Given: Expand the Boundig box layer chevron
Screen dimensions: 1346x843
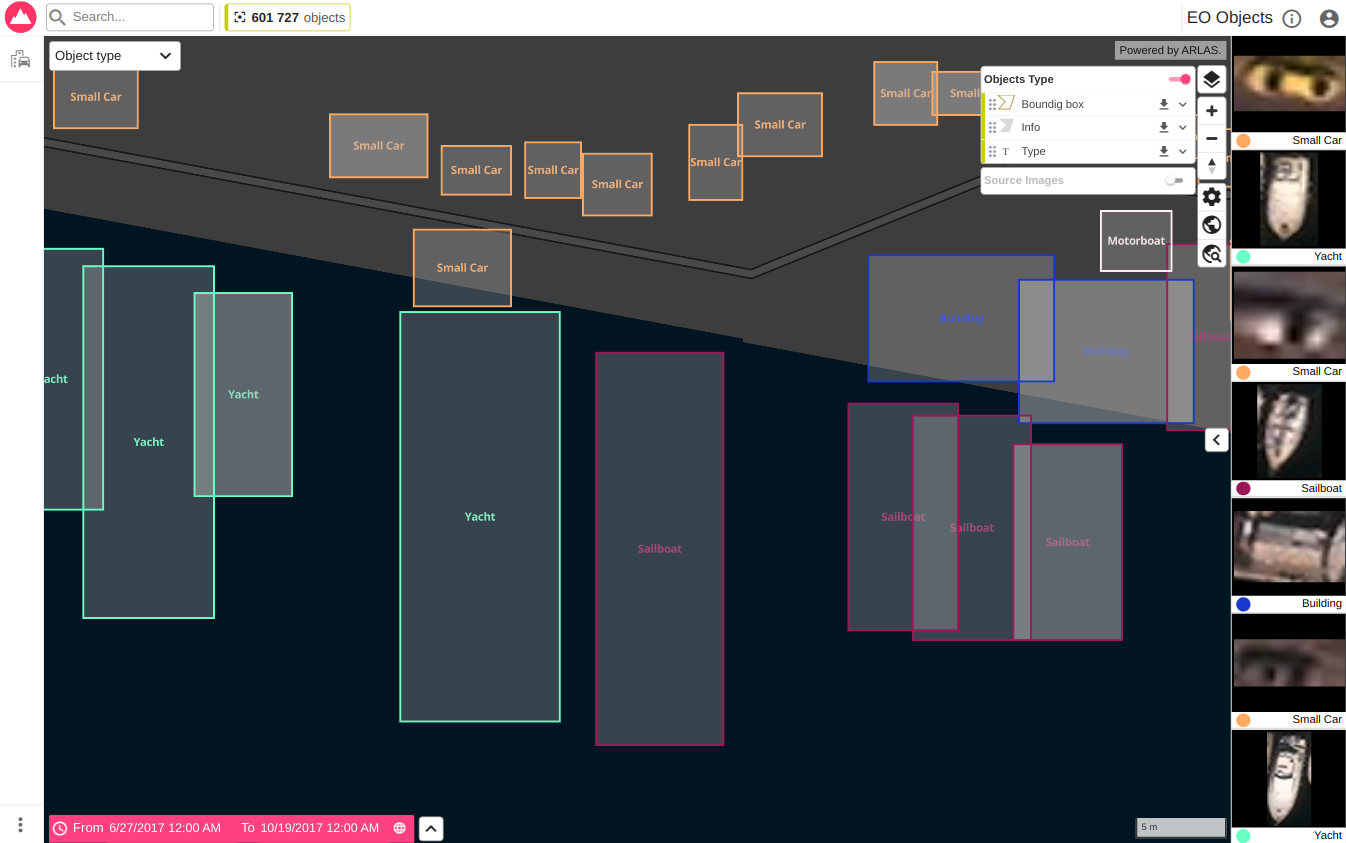Looking at the screenshot, I should coord(1183,103).
